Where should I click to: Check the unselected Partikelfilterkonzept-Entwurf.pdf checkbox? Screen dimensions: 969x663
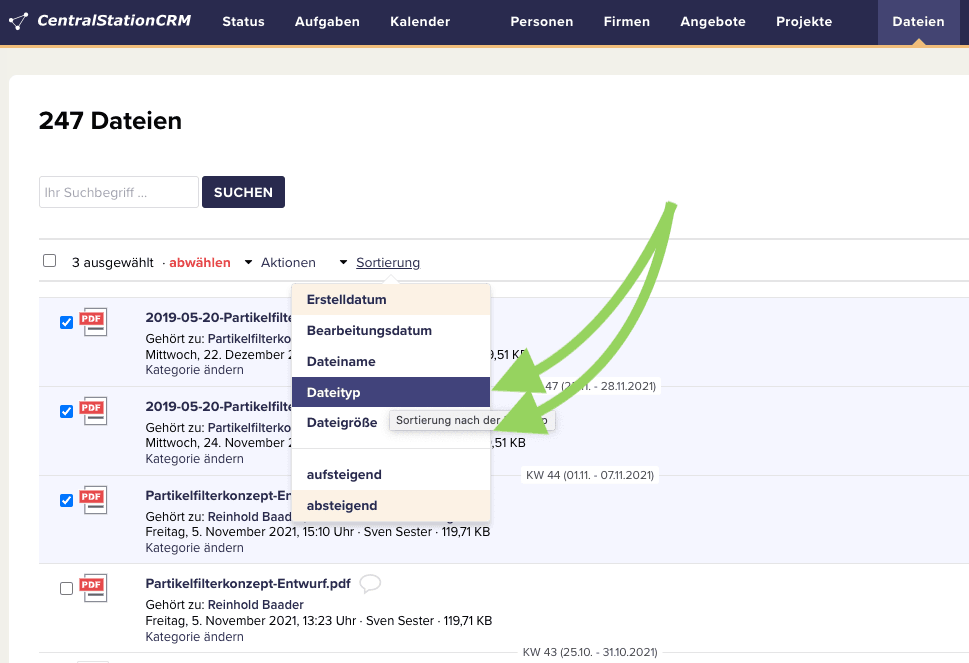67,589
